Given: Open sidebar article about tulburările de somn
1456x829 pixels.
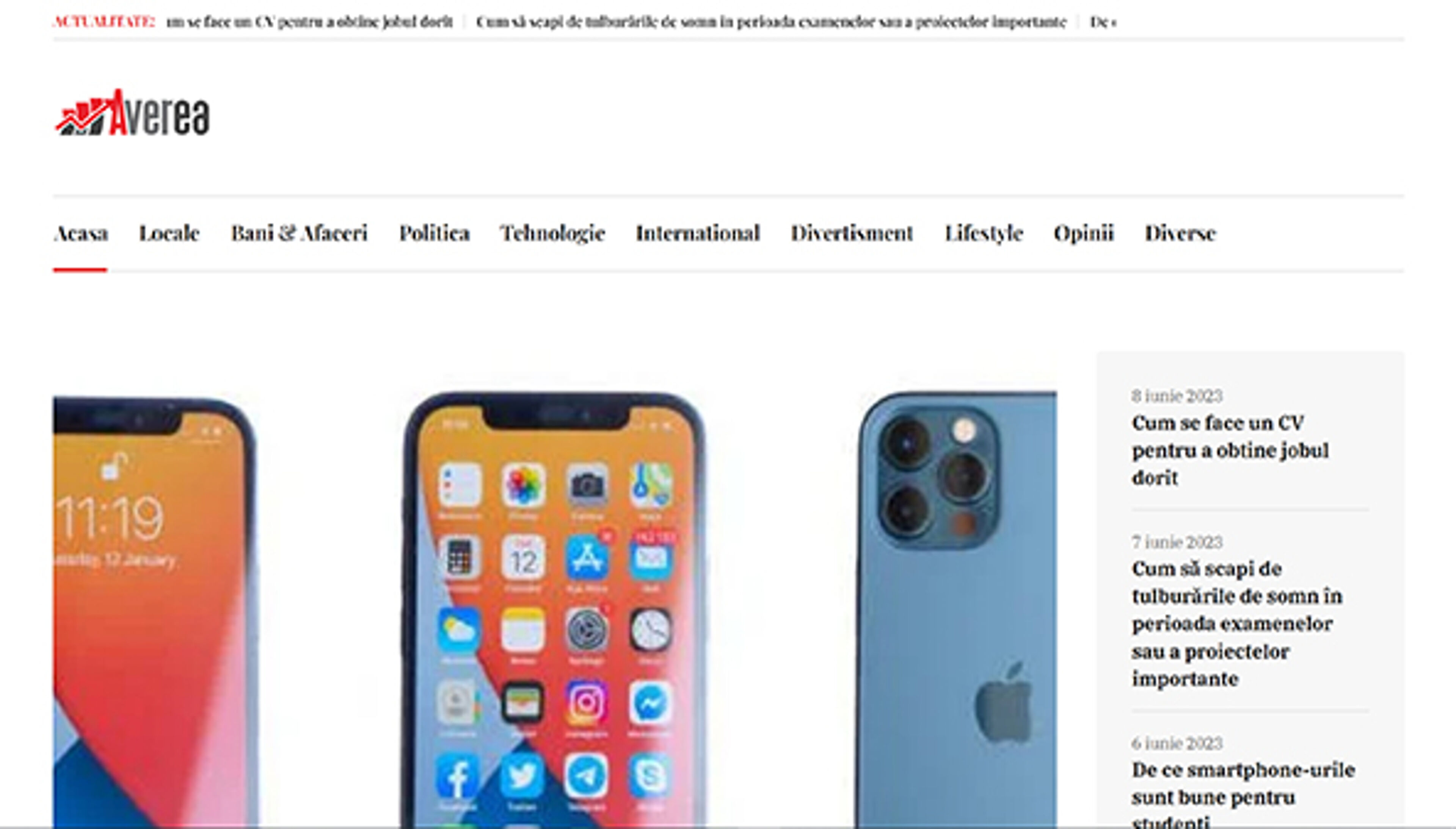Looking at the screenshot, I should point(1237,623).
